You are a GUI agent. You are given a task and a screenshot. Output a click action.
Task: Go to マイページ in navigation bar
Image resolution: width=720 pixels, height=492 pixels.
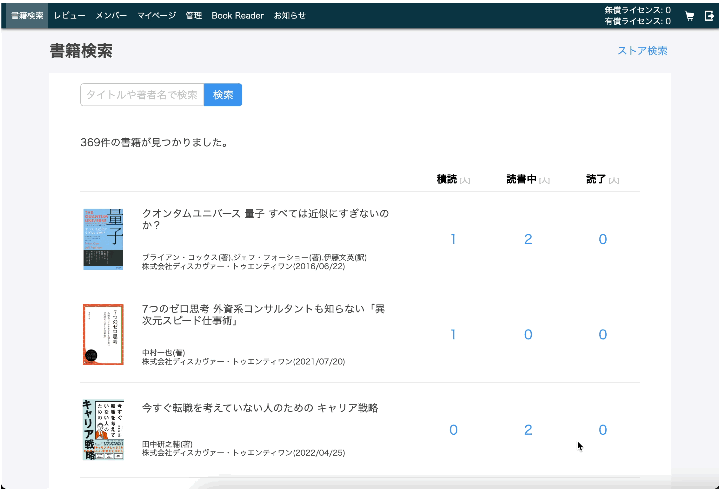tap(156, 16)
